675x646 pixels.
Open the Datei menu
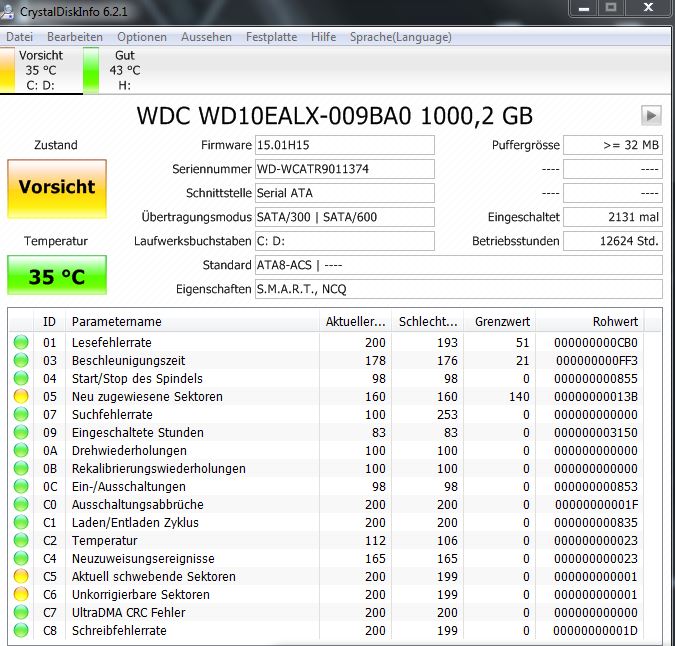[19, 37]
